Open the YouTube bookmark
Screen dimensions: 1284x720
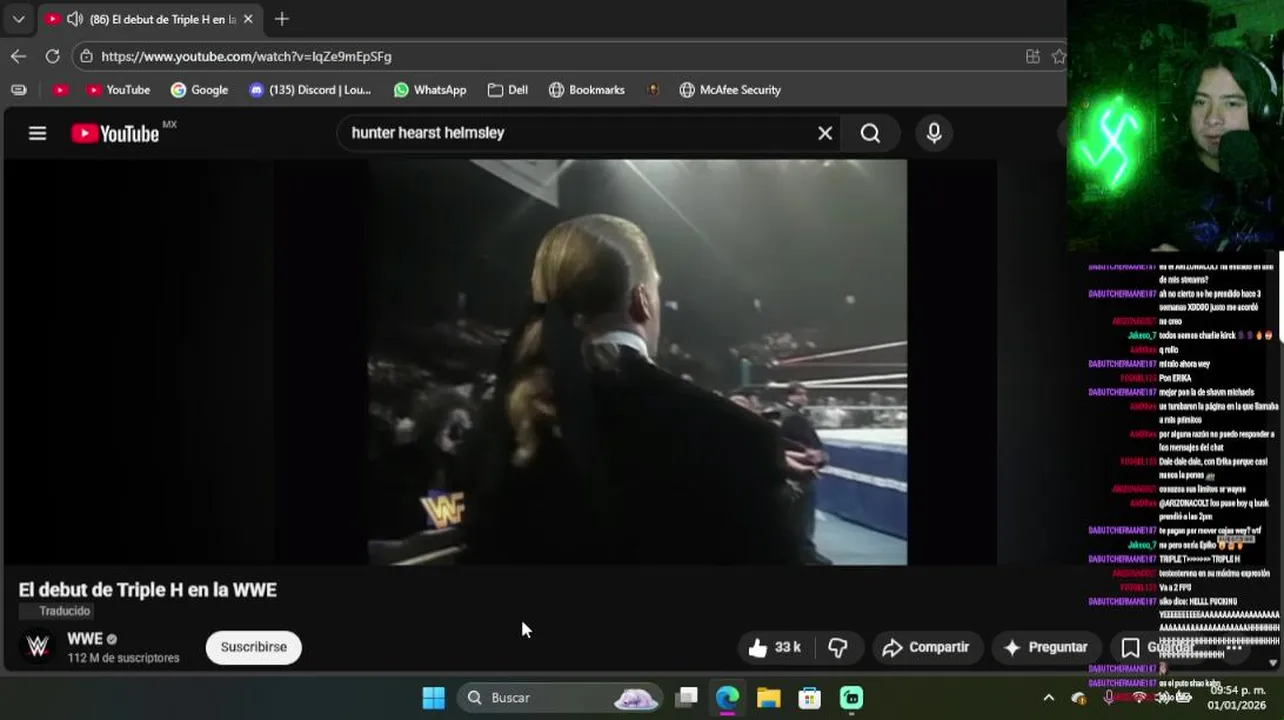pos(117,90)
